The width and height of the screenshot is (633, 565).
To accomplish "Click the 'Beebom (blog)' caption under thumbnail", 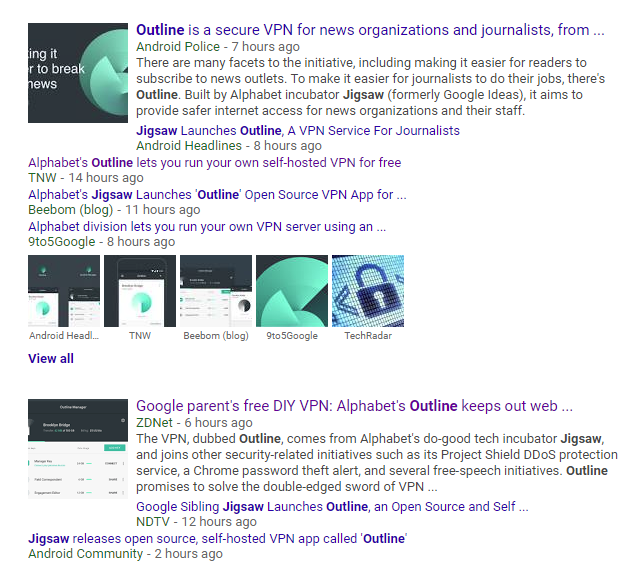I will [x=215, y=336].
